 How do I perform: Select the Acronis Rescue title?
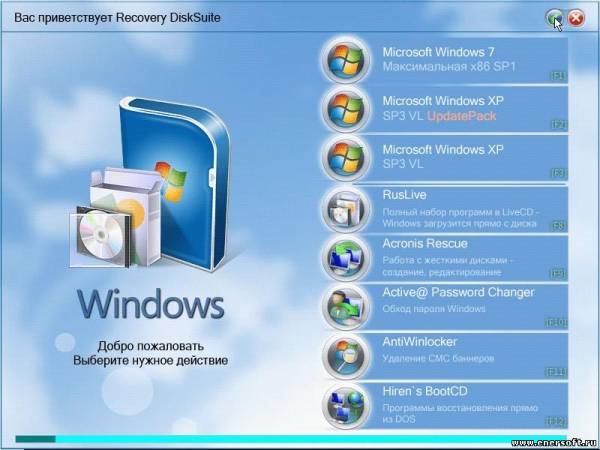click(x=425, y=244)
